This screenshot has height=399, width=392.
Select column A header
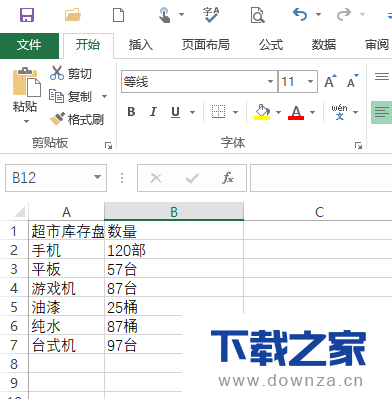[x=67, y=212]
